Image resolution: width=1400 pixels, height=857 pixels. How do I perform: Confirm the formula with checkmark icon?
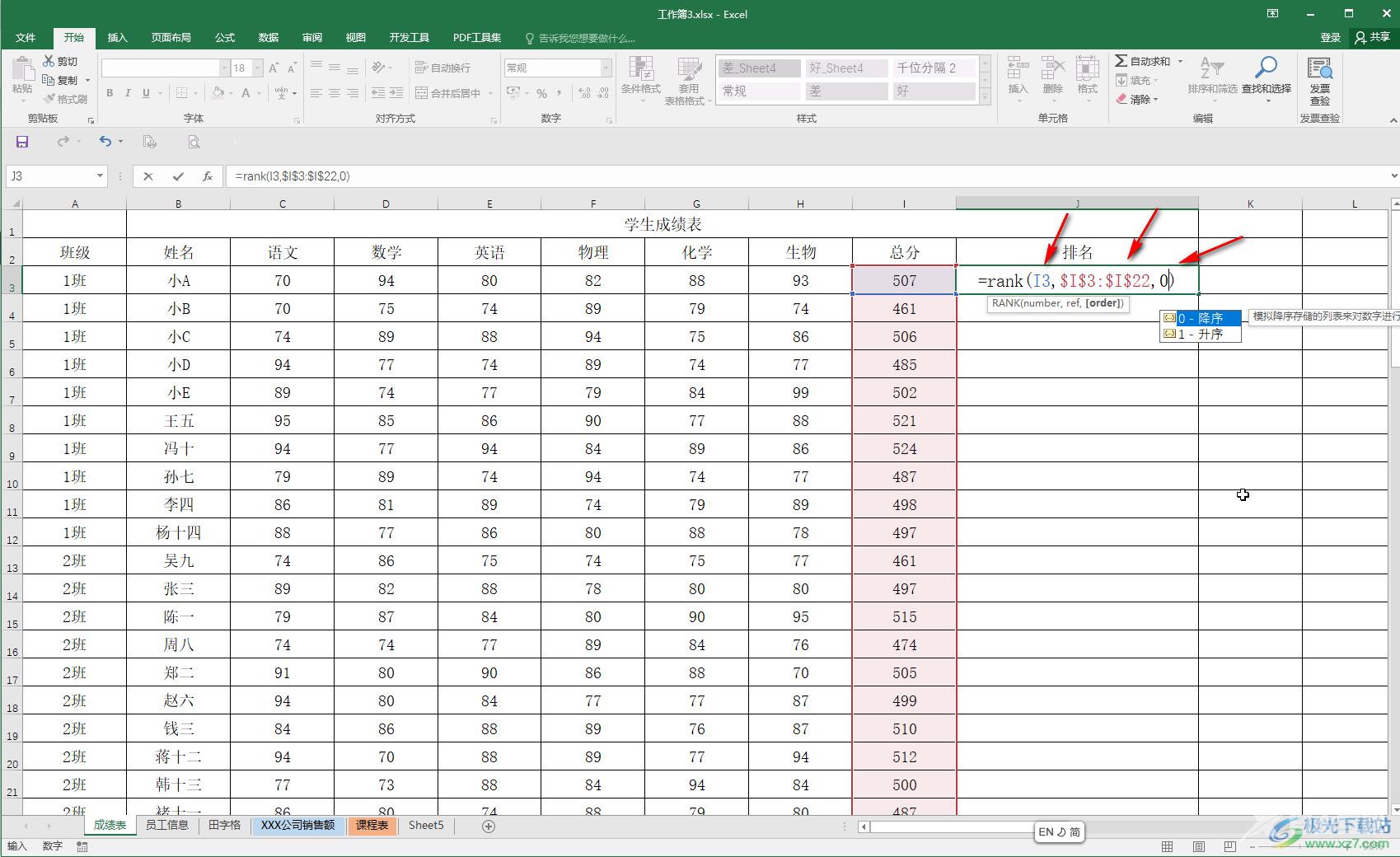click(x=178, y=176)
